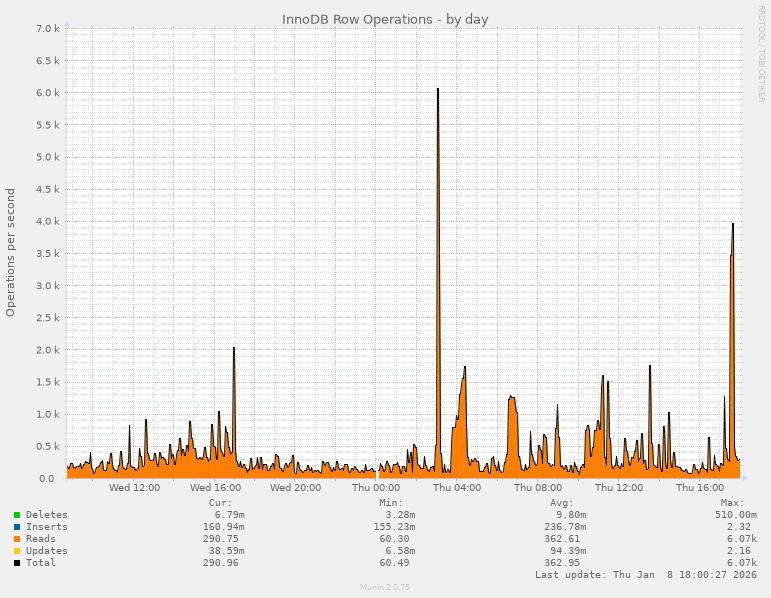
Task: Click the green Deletes legend swatch
Action: click(x=17, y=515)
